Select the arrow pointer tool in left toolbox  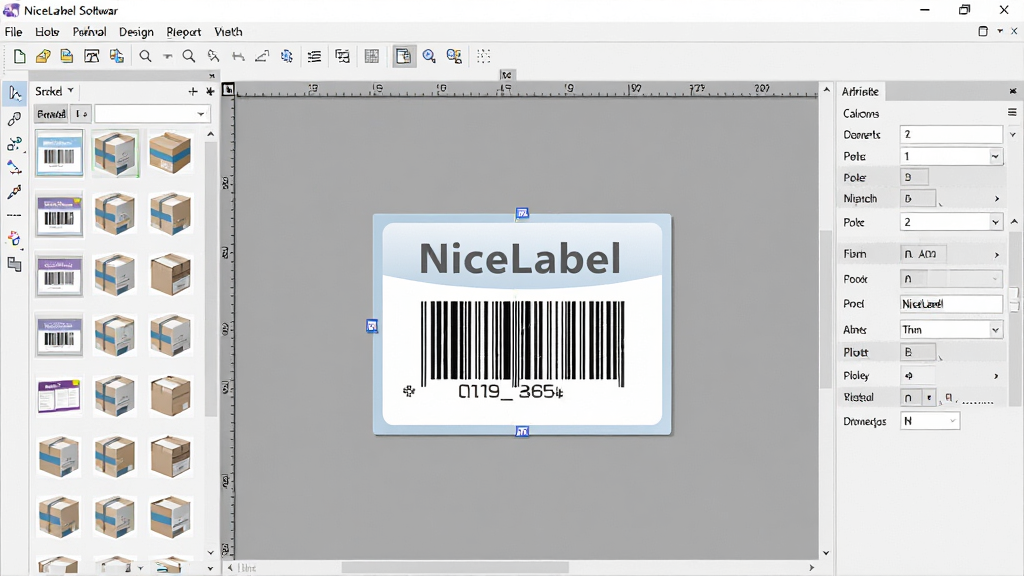(14, 93)
